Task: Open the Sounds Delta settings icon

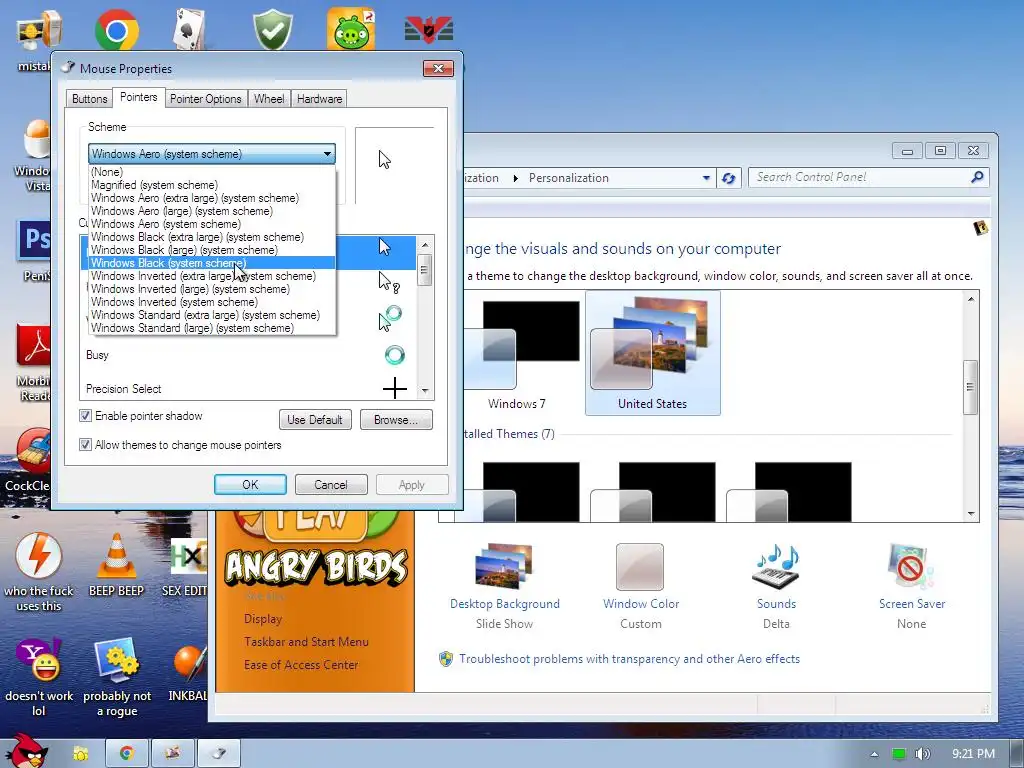Action: pos(776,586)
